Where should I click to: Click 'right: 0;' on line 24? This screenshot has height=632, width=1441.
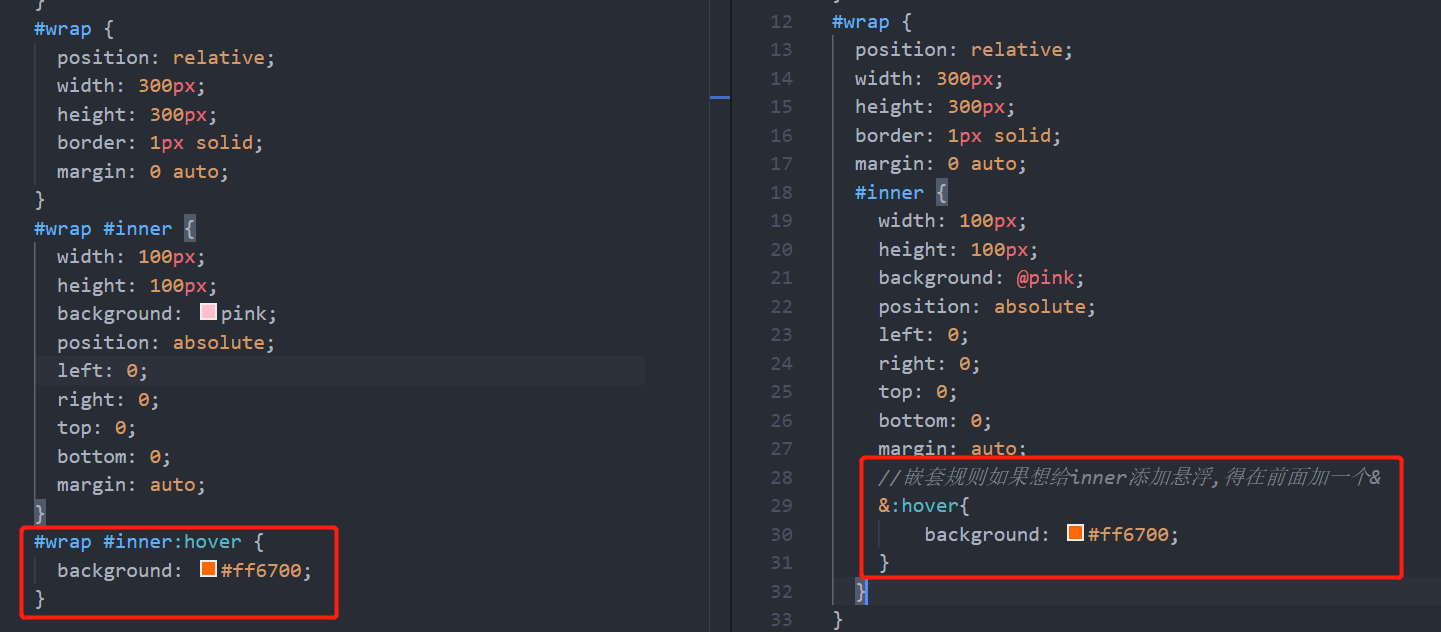click(929, 363)
